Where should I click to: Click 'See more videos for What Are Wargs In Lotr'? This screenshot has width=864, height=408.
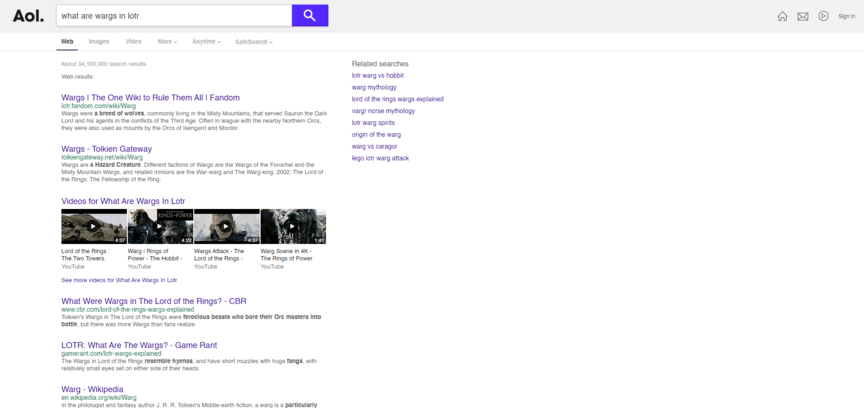119,280
